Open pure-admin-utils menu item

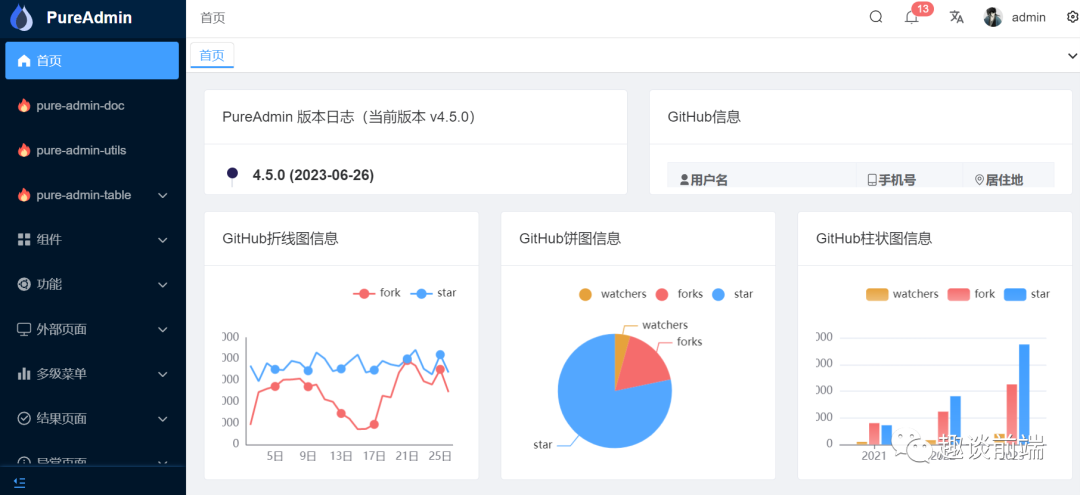pyautogui.click(x=92, y=150)
